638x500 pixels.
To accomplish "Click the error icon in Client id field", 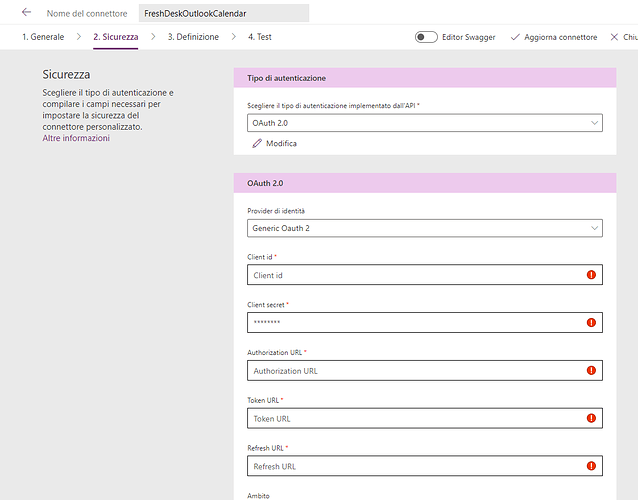I will tap(591, 275).
